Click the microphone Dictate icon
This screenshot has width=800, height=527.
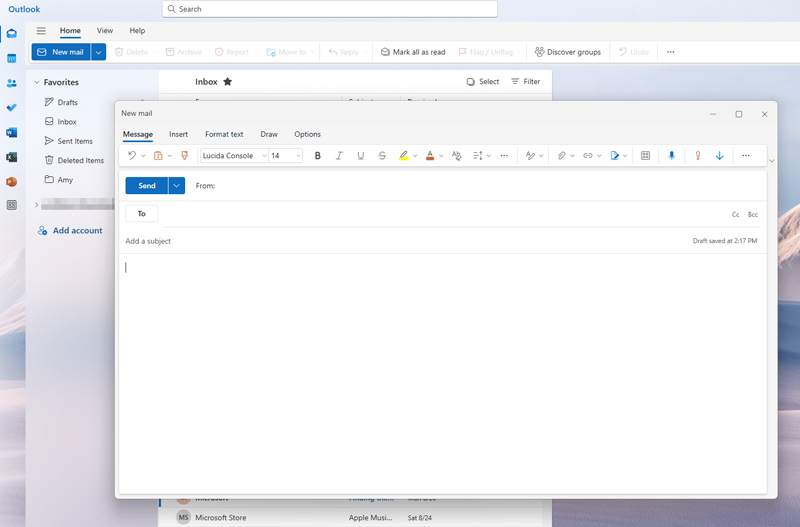point(671,156)
